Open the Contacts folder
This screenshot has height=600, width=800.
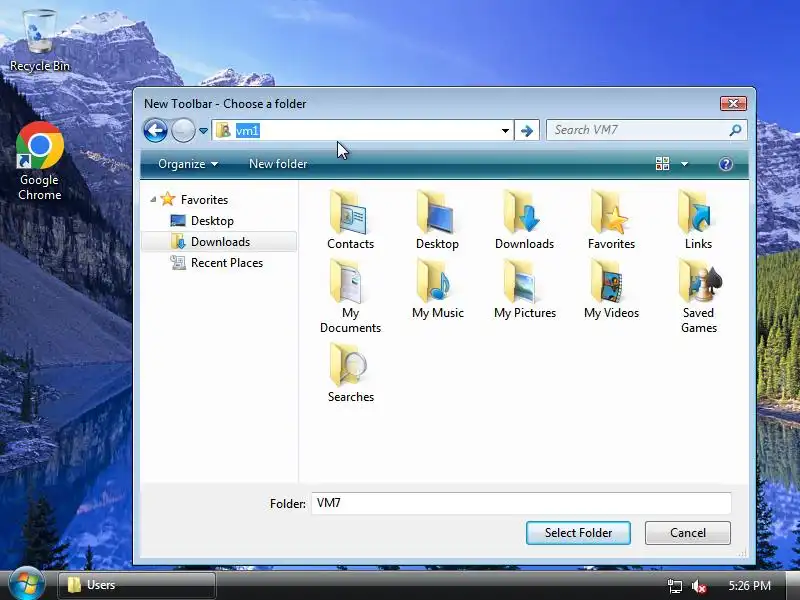click(351, 220)
